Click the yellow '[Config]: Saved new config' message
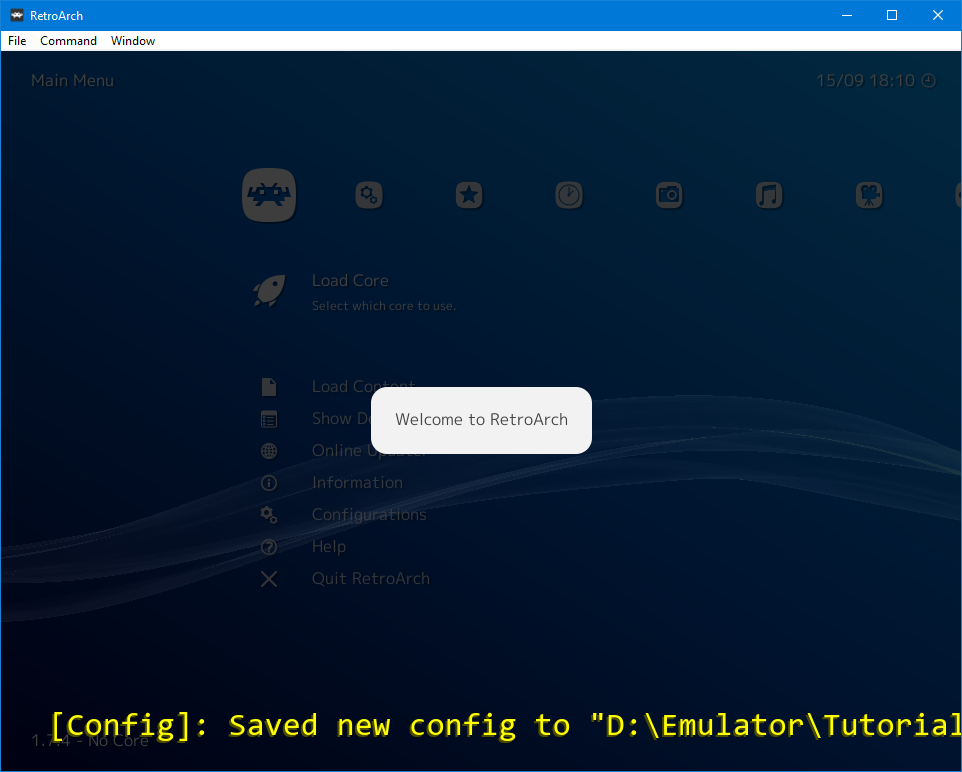Image resolution: width=962 pixels, height=772 pixels. tap(506, 725)
